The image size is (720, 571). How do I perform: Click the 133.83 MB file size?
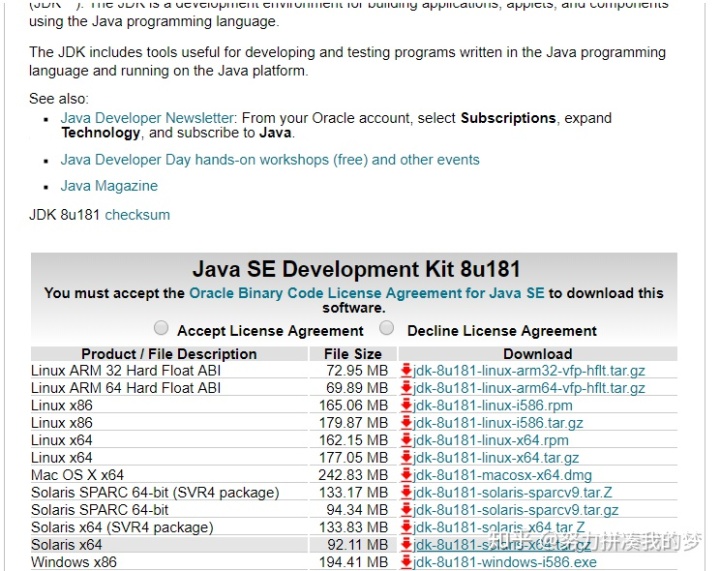(354, 527)
